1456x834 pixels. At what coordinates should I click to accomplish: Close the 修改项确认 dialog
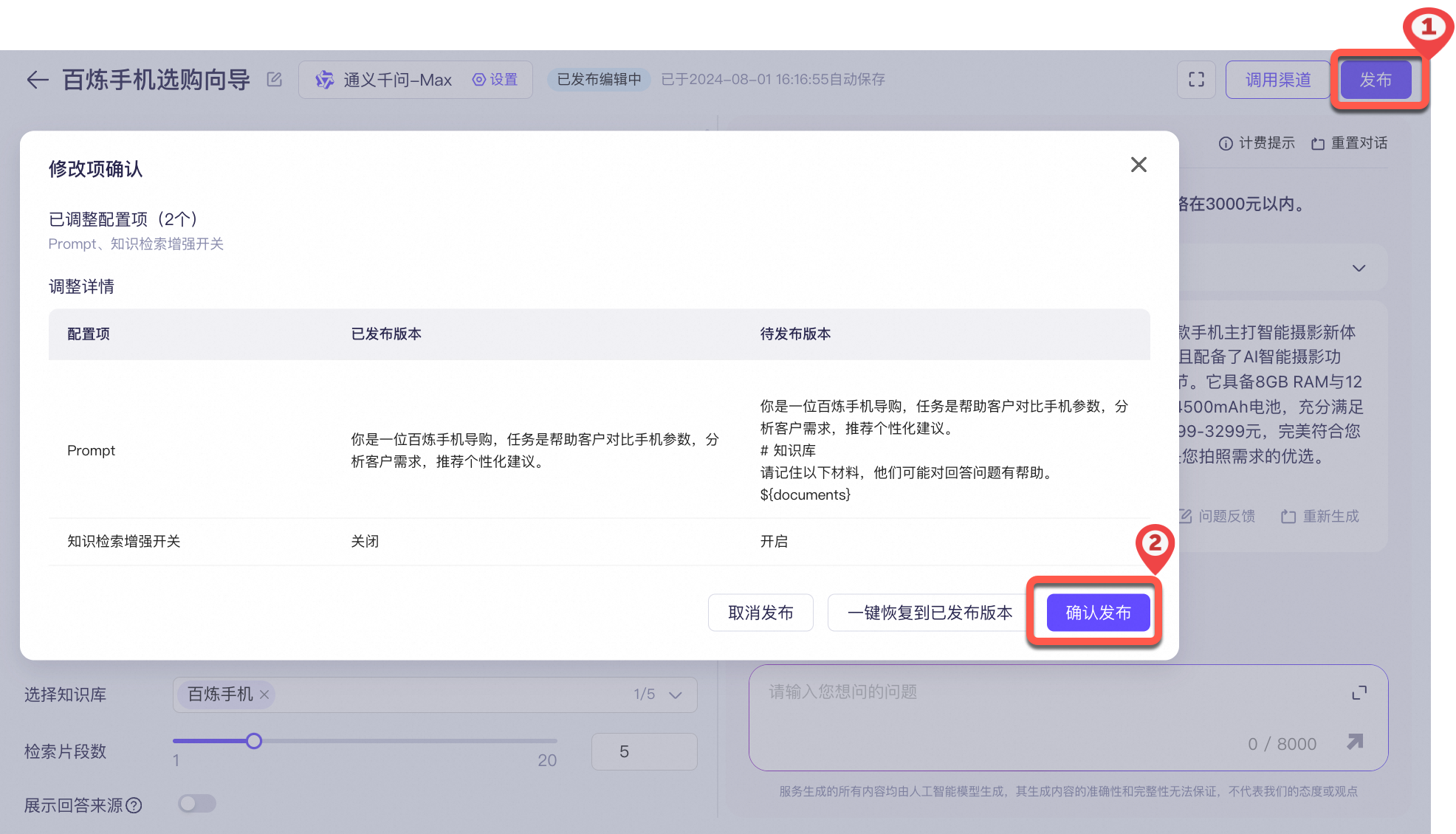point(1139,165)
